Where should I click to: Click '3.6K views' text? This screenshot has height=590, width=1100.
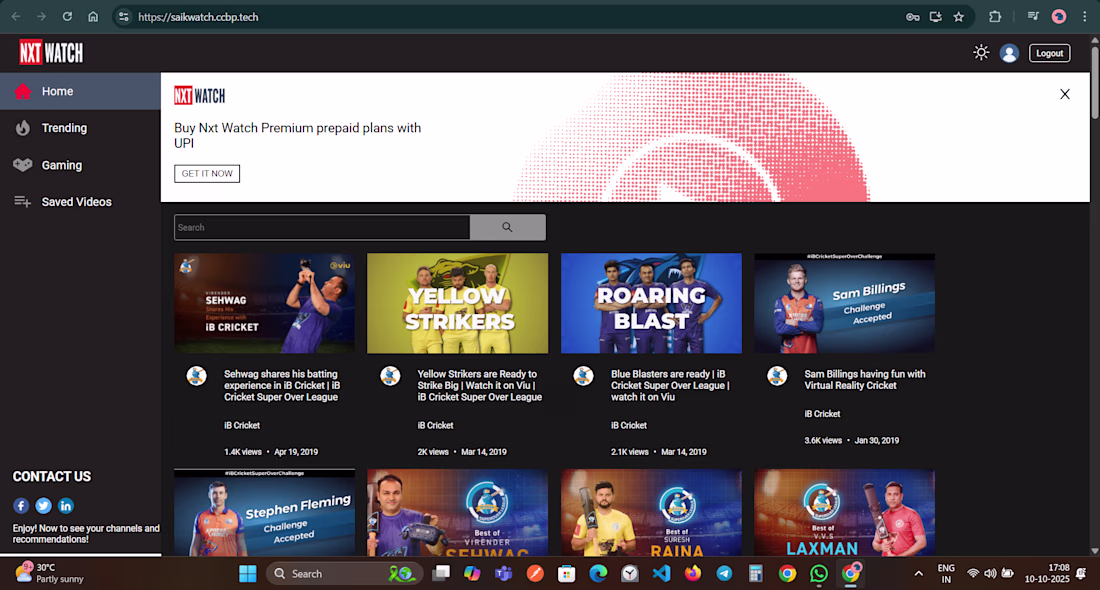(823, 441)
